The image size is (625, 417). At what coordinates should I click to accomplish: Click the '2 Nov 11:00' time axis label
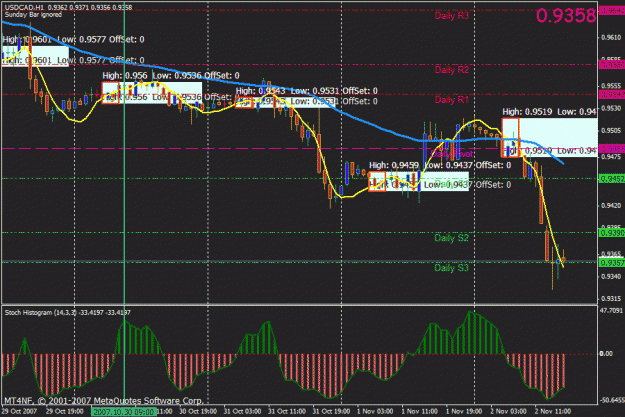point(553,411)
